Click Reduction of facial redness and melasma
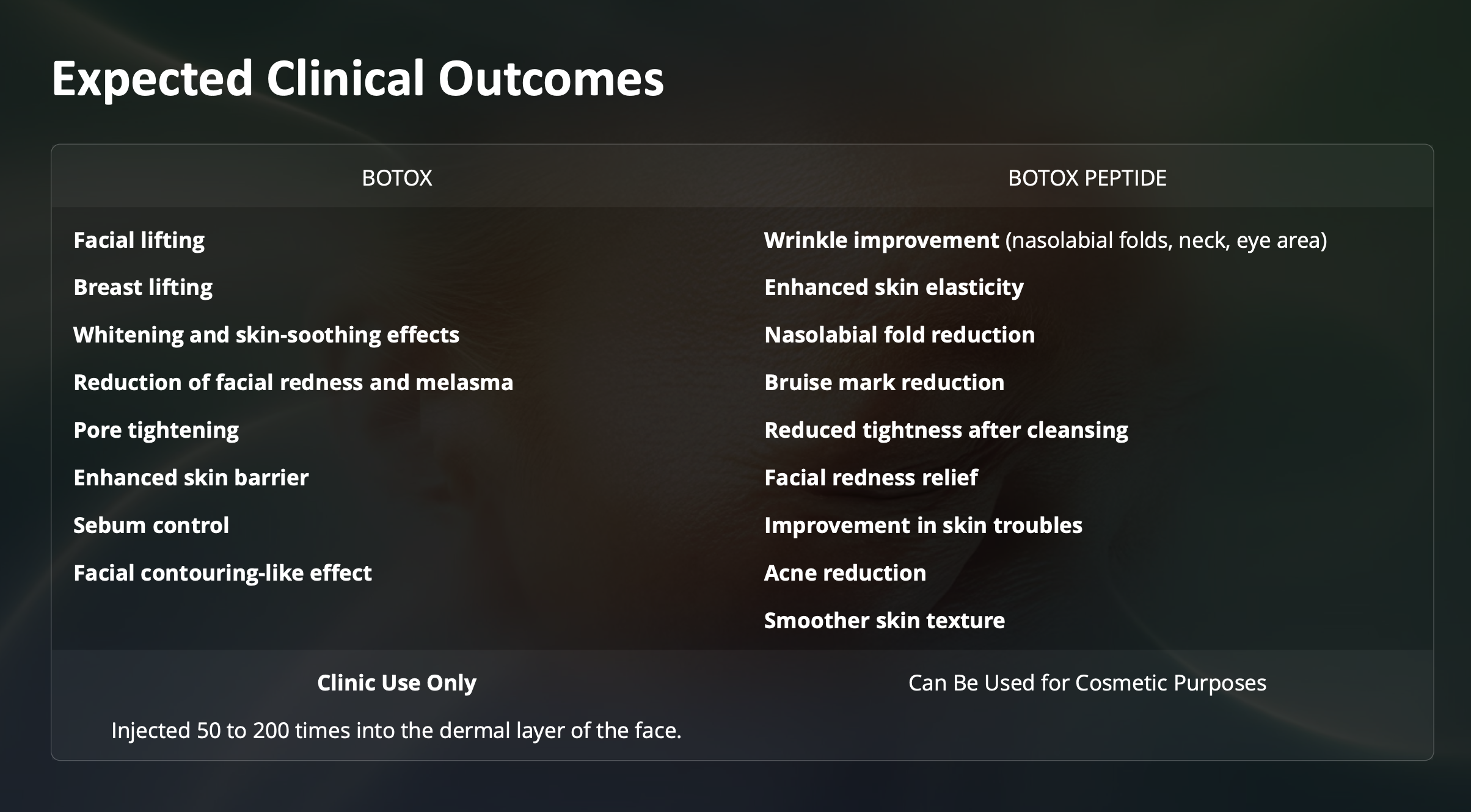This screenshot has height=812, width=1471. pyautogui.click(x=293, y=383)
